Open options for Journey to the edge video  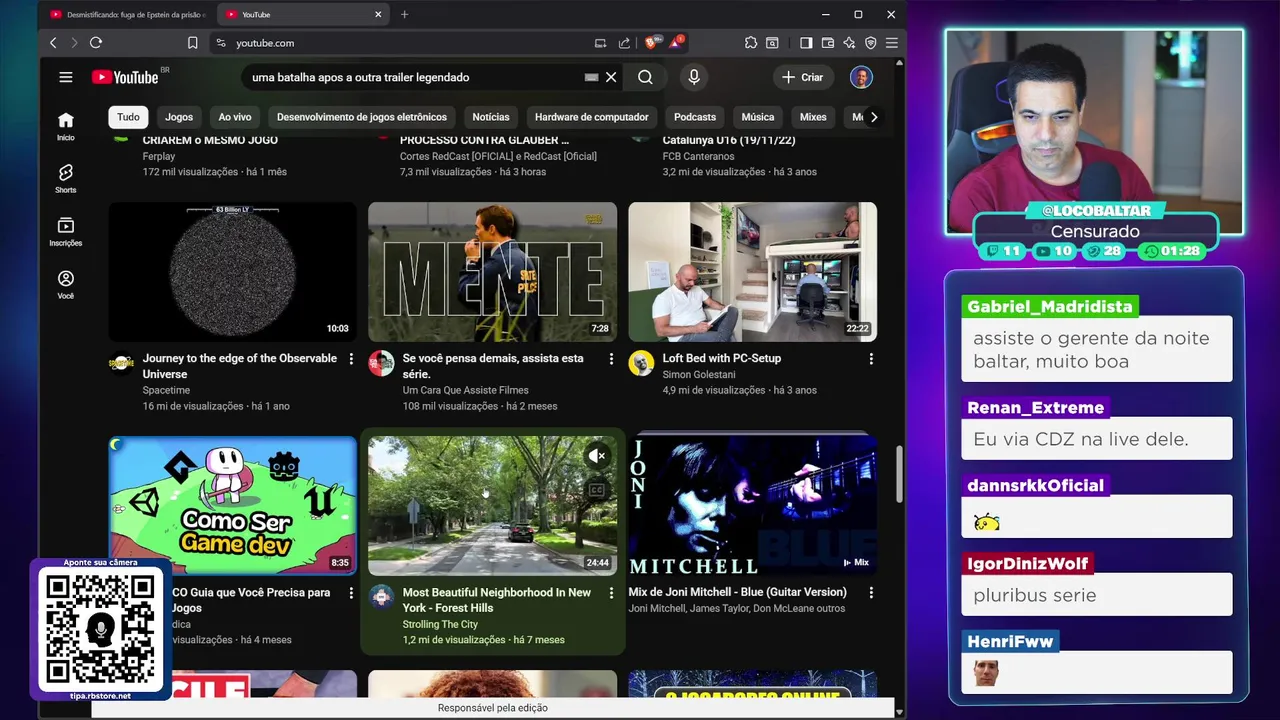(351, 359)
